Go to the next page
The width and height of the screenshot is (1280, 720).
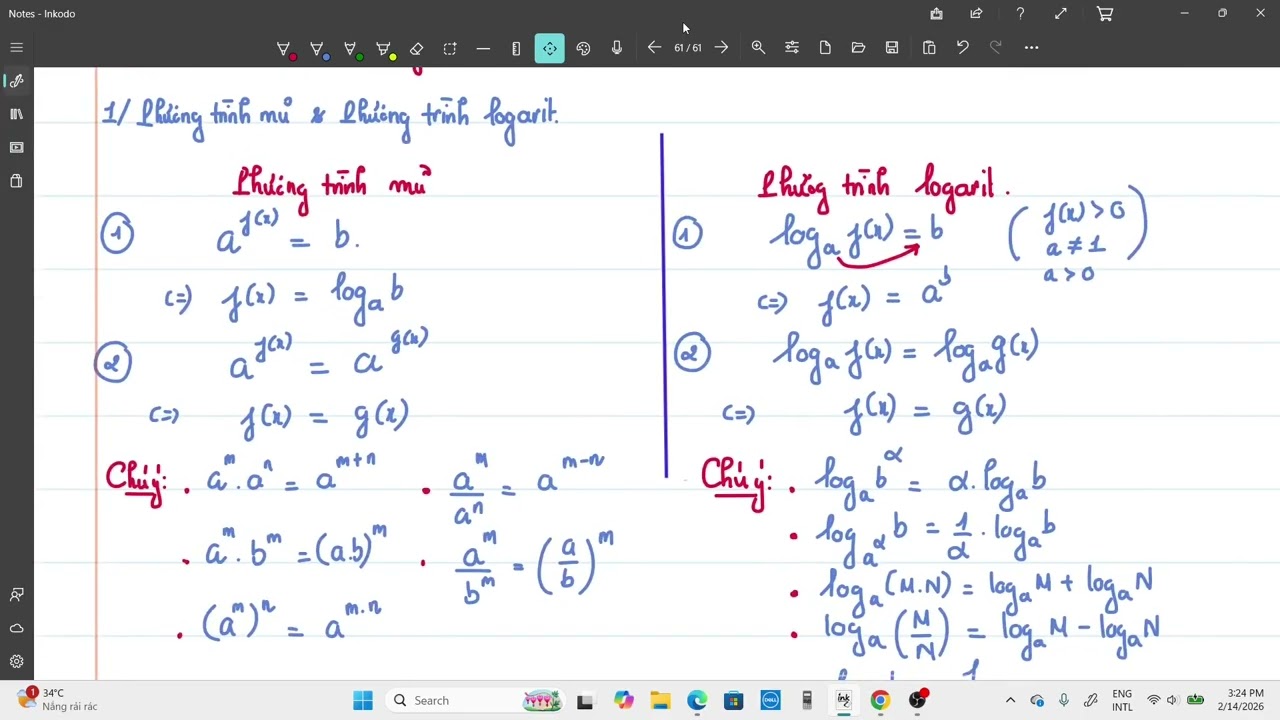coord(721,48)
